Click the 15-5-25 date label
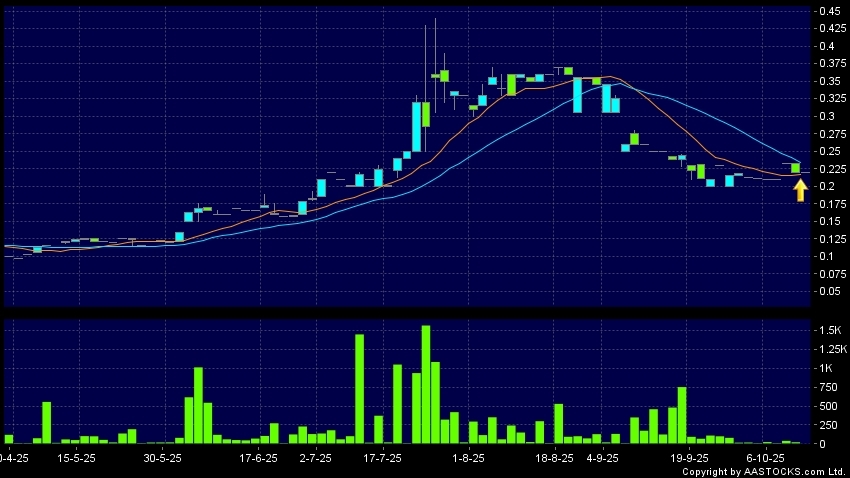The image size is (850, 478). [x=77, y=457]
